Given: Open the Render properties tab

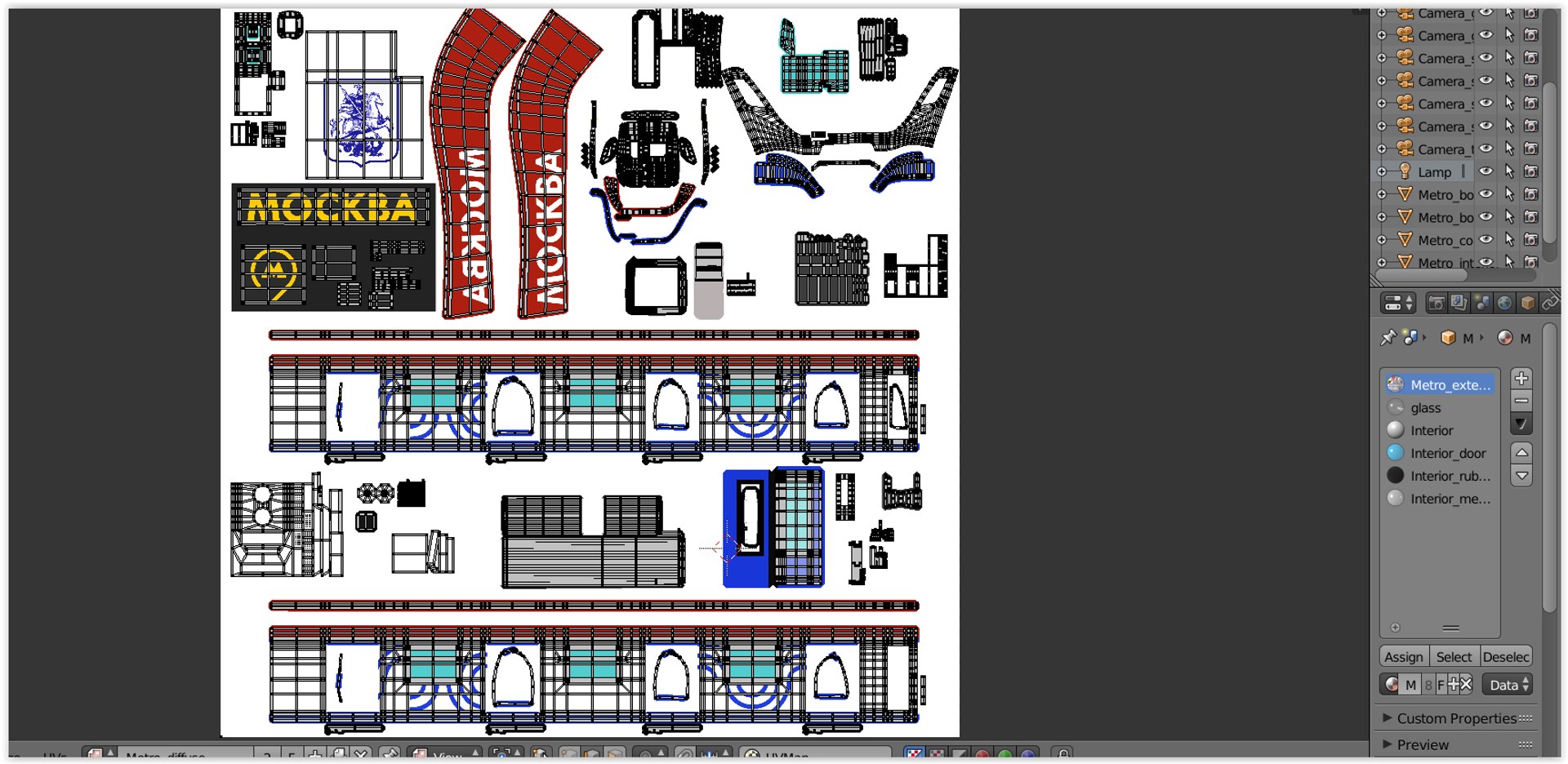Looking at the screenshot, I should click(1436, 303).
